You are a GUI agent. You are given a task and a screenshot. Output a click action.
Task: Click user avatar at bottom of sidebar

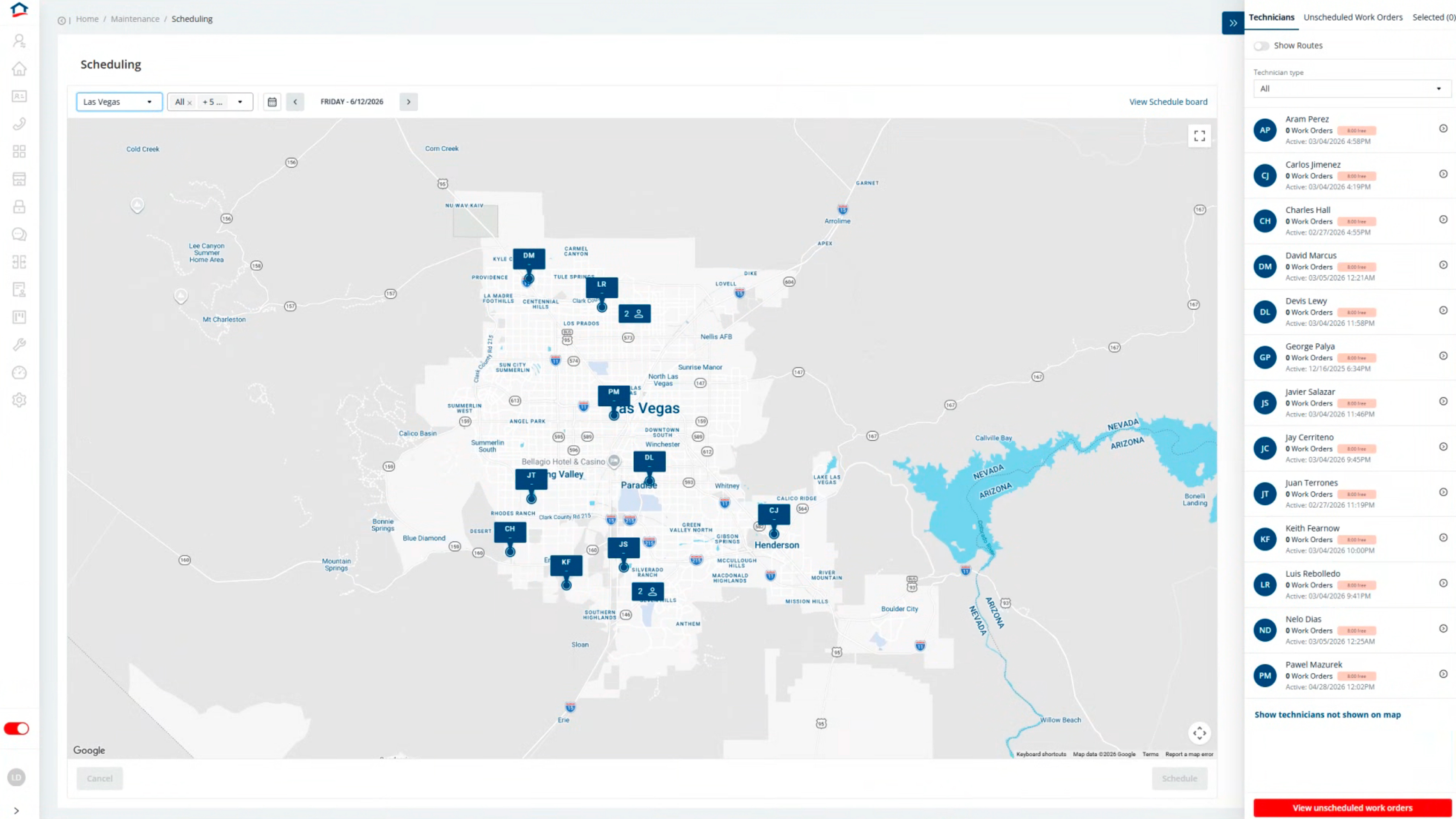click(x=16, y=778)
